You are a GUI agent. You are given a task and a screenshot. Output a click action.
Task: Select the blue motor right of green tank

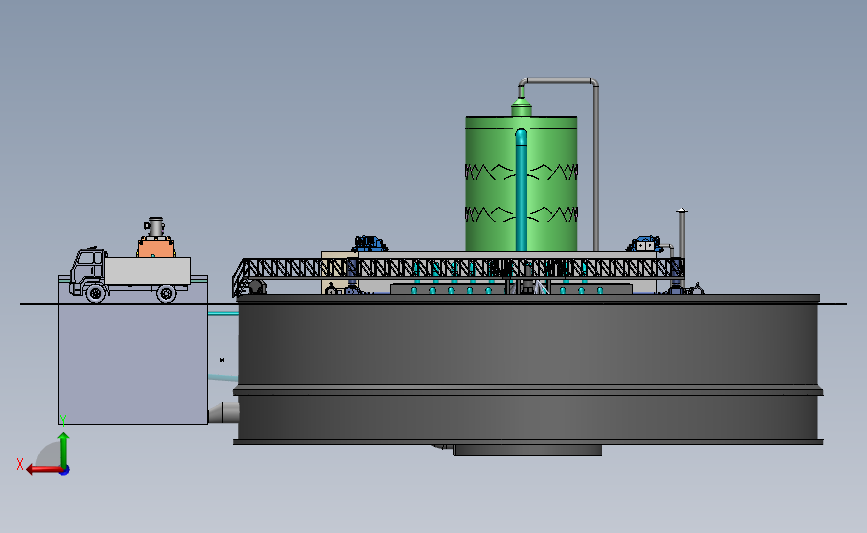[x=645, y=244]
